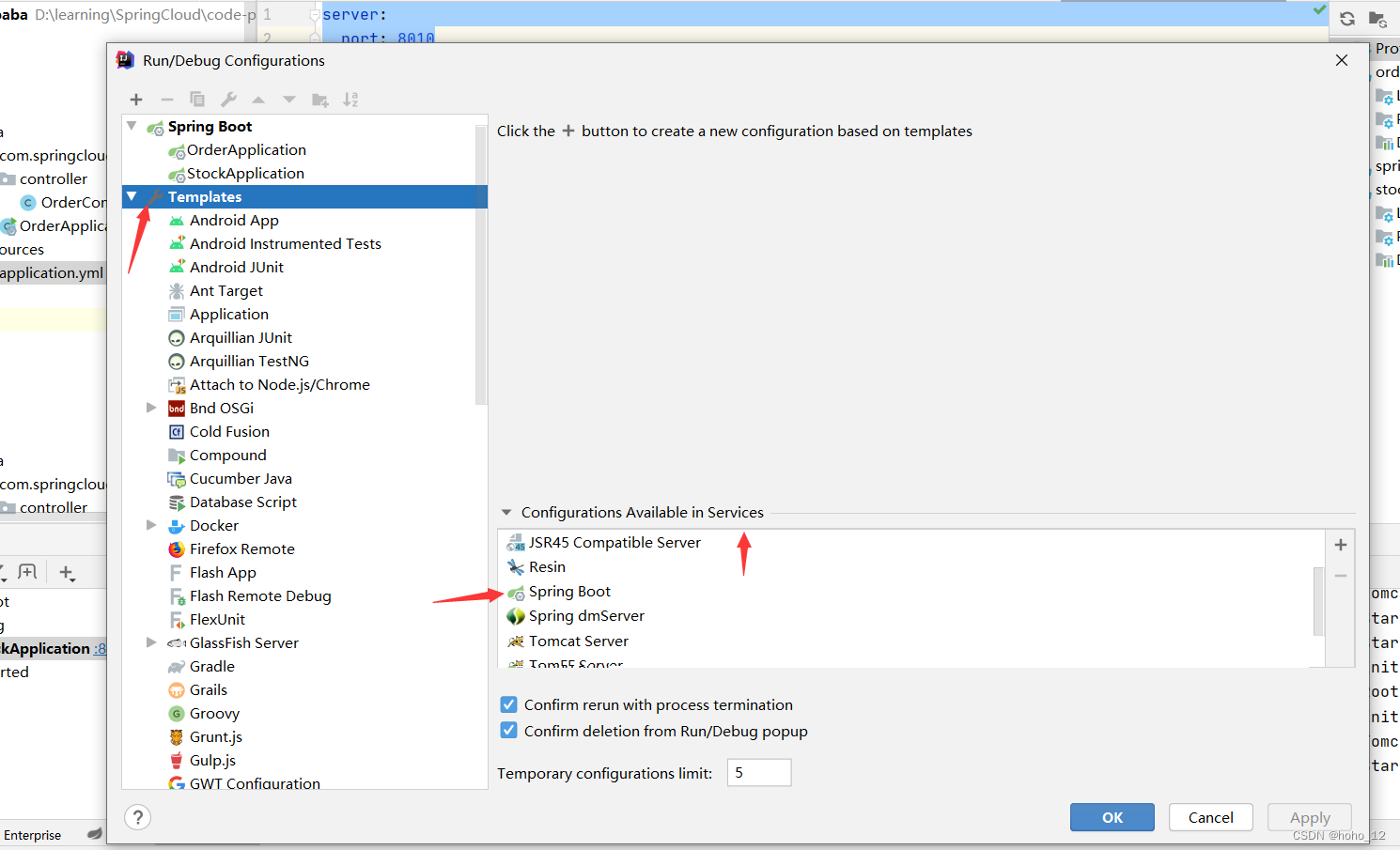Expand the GlassFish Server template
Viewport: 1400px width, 850px height.
tap(151, 642)
